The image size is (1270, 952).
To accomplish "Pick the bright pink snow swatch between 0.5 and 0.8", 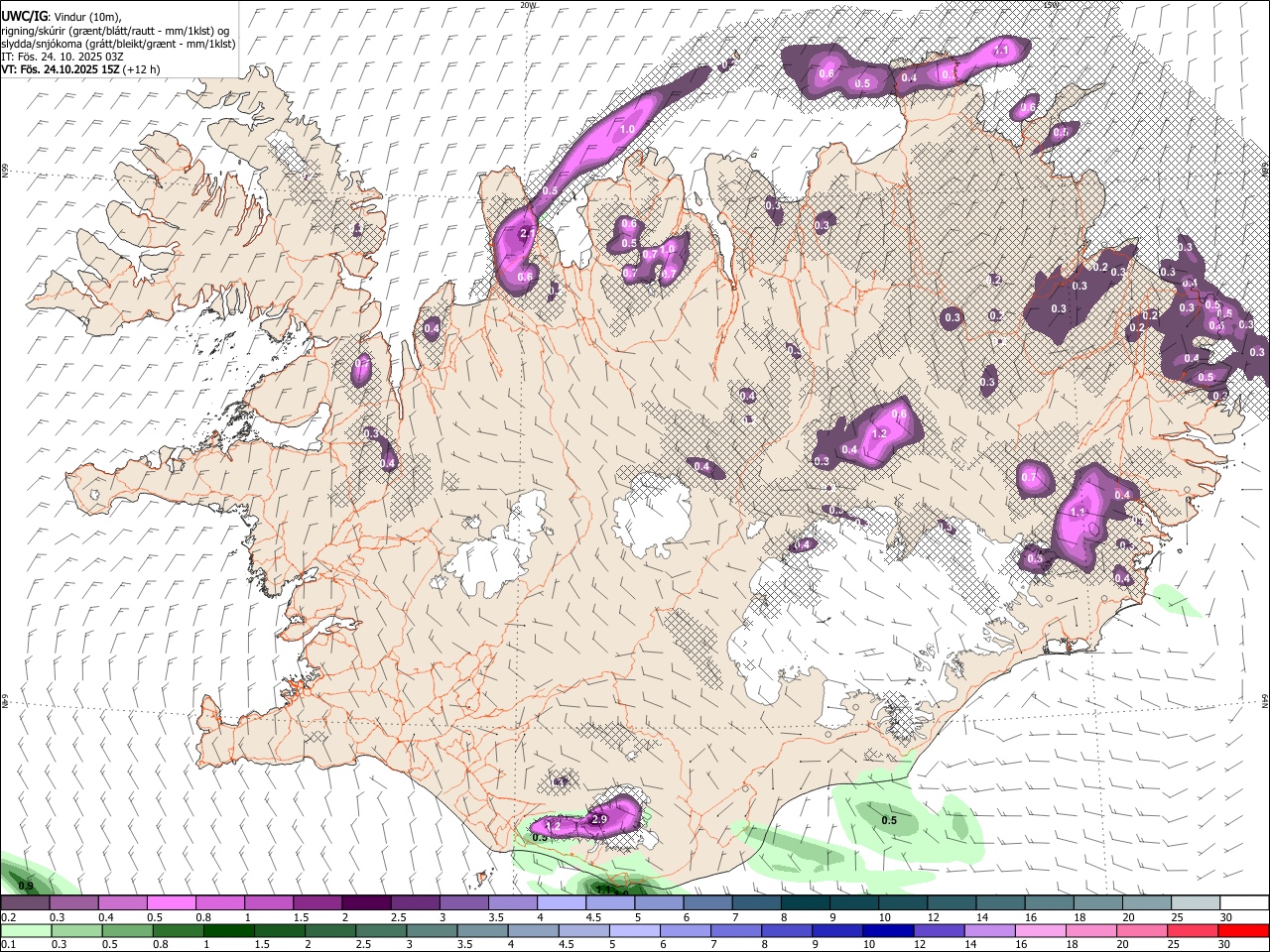I will click(171, 902).
